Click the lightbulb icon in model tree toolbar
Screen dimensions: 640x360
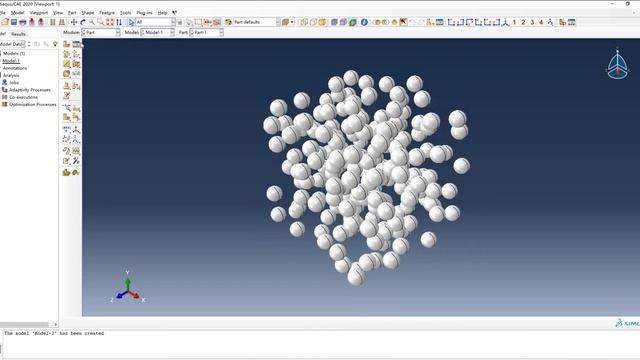(55, 44)
